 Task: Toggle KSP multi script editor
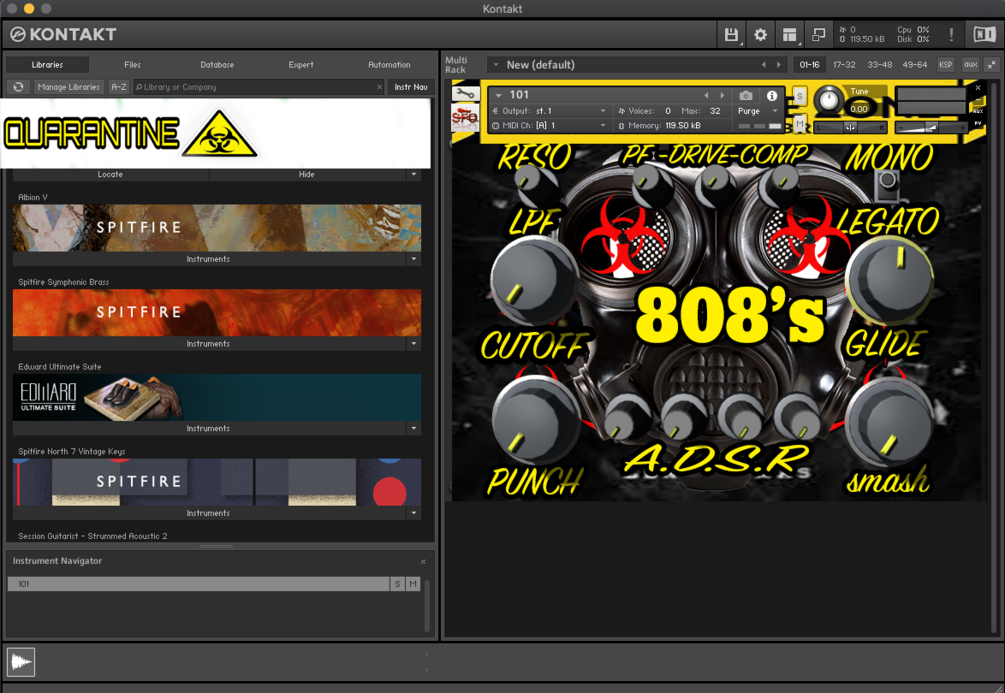(945, 65)
